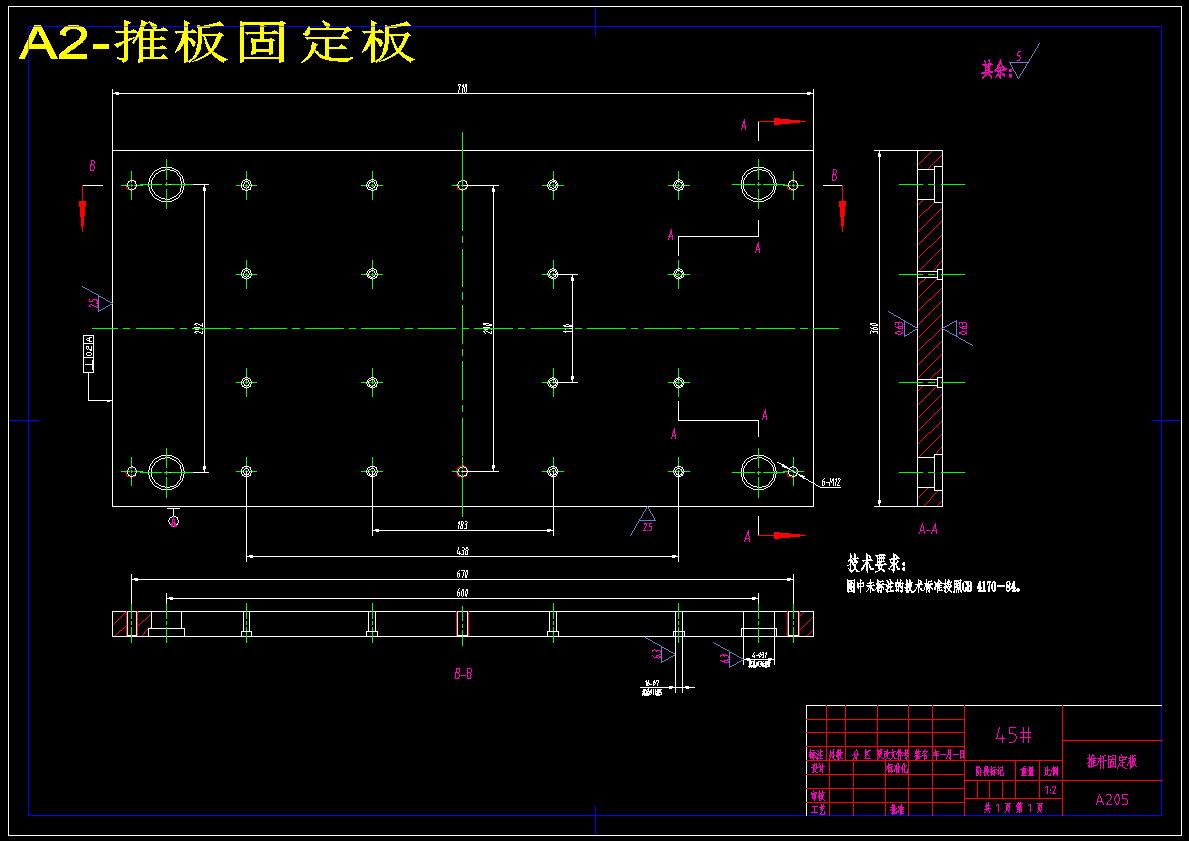Image resolution: width=1189 pixels, height=841 pixels.
Task: Click the '共 1 页 第 1 页' page count
Action: [x=1013, y=808]
